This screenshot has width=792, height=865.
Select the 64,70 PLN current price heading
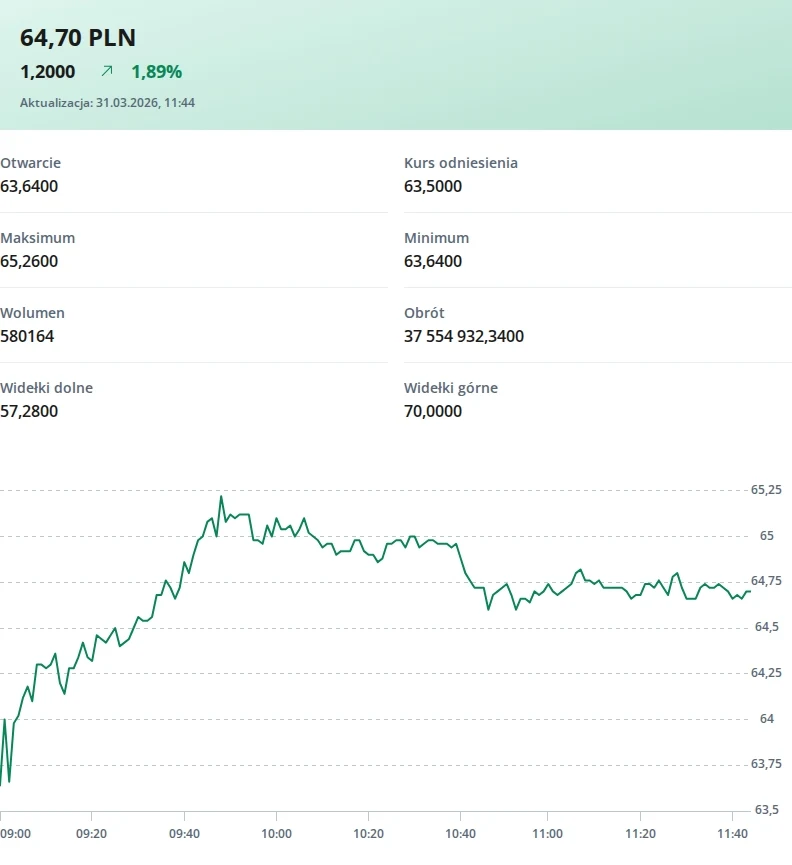[x=78, y=38]
